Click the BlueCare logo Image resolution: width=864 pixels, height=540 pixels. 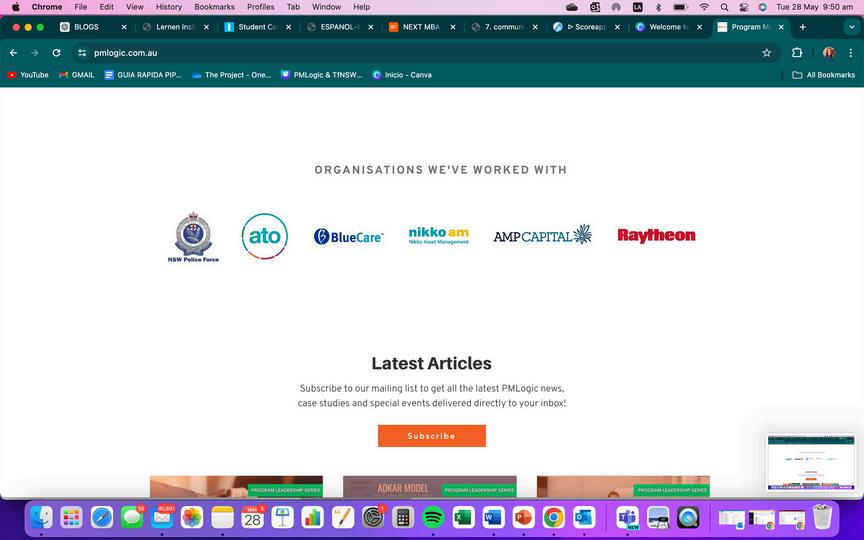348,236
